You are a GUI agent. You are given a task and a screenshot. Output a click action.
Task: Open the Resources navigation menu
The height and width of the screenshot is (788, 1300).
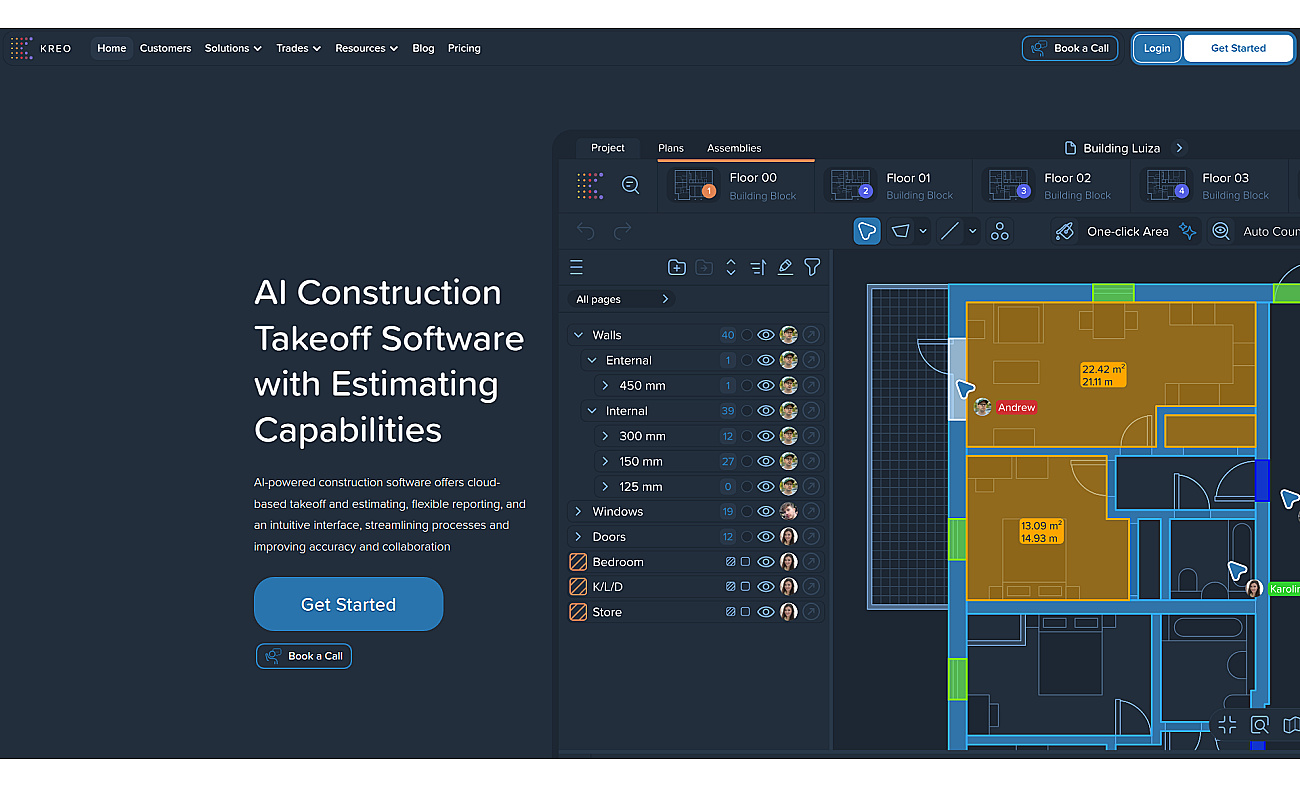366,48
